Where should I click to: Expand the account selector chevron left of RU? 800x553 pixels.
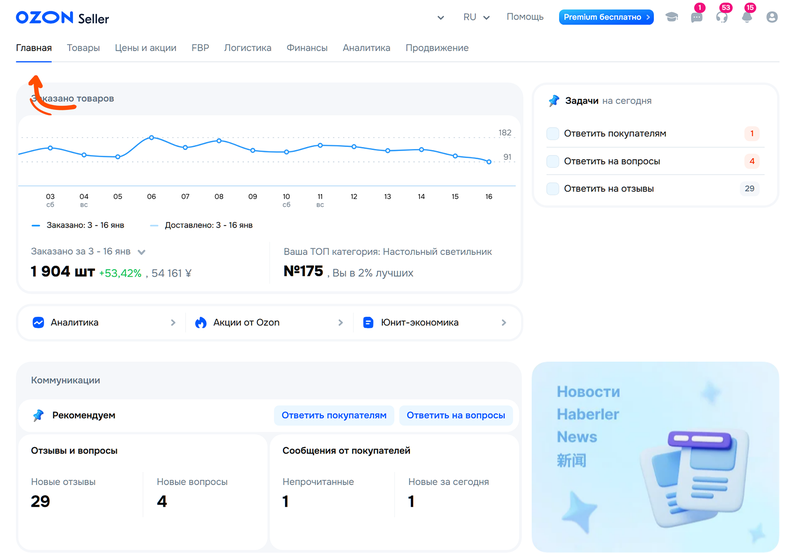(441, 17)
